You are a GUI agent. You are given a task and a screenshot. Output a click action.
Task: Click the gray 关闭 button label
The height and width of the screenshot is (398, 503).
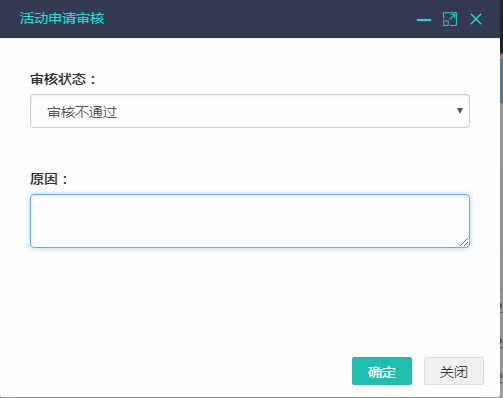(454, 372)
